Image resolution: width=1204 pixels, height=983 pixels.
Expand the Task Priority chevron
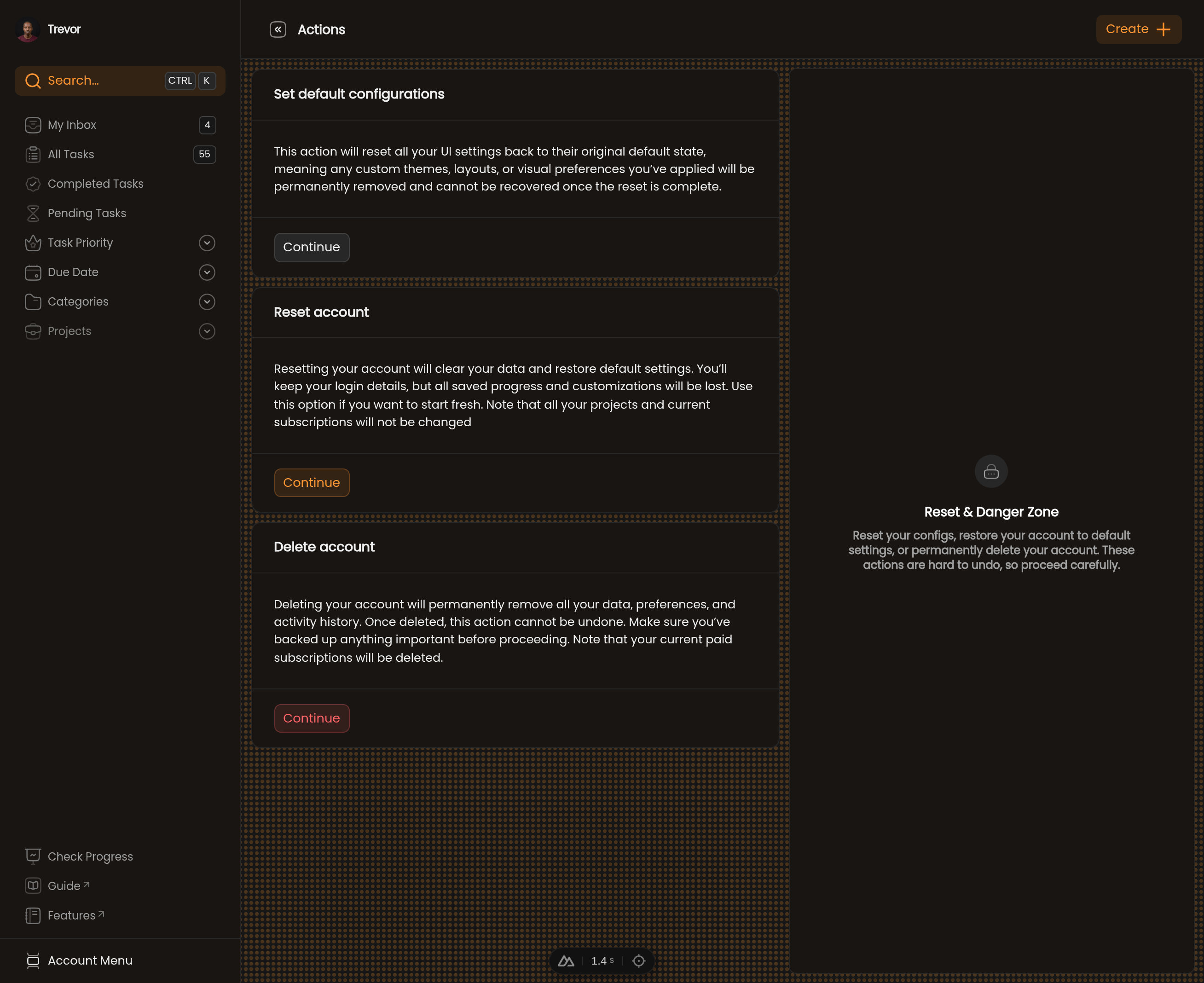(x=207, y=243)
